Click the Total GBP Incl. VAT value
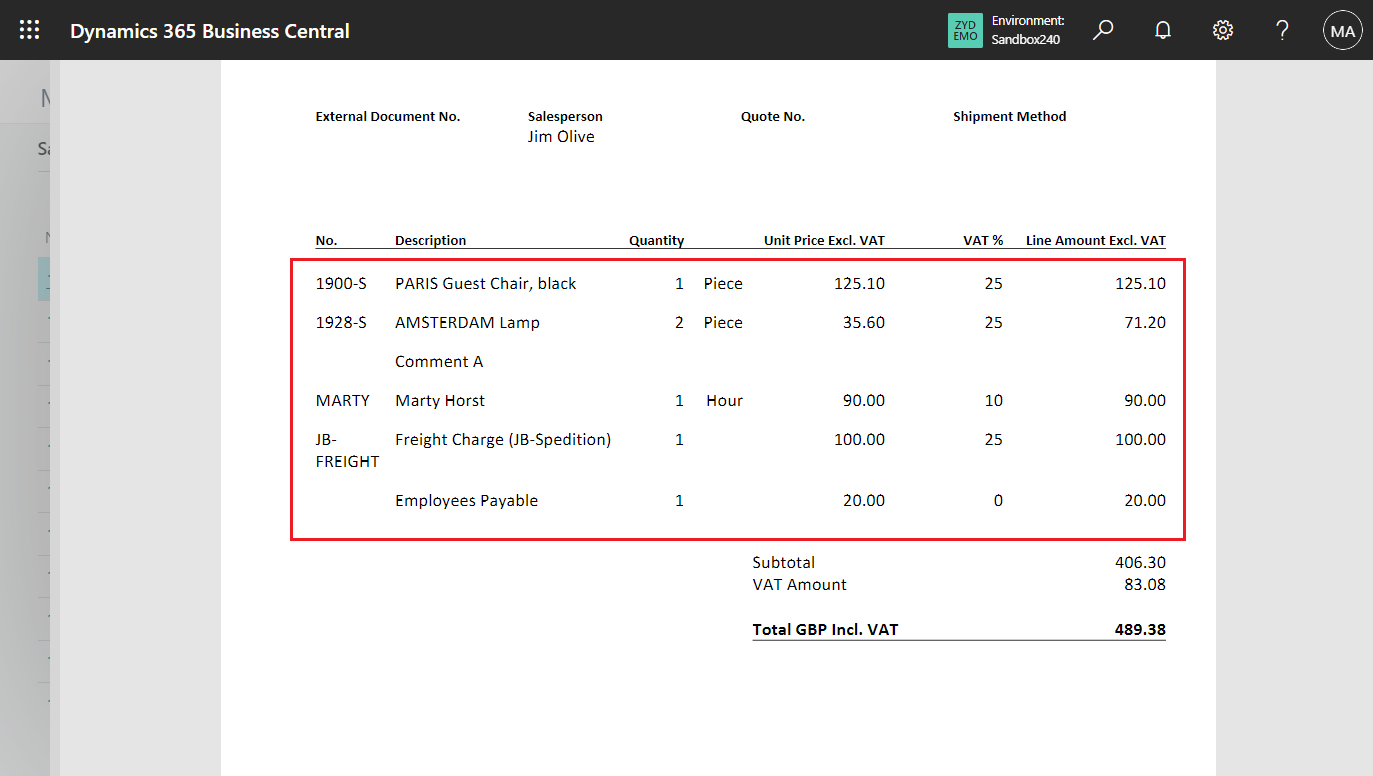The height and width of the screenshot is (776, 1373). (x=1139, y=629)
